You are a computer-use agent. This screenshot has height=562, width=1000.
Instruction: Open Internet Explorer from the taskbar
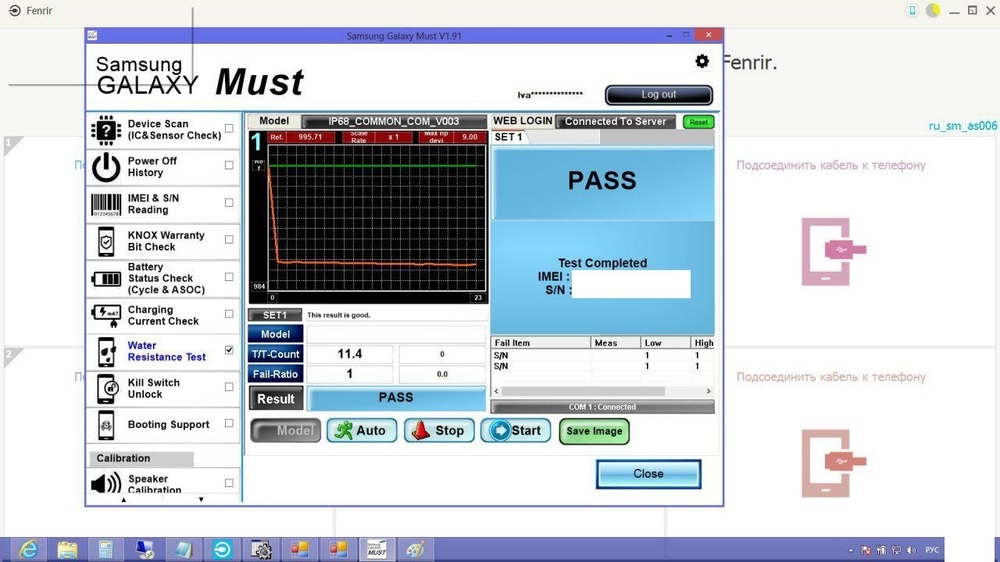pyautogui.click(x=29, y=549)
